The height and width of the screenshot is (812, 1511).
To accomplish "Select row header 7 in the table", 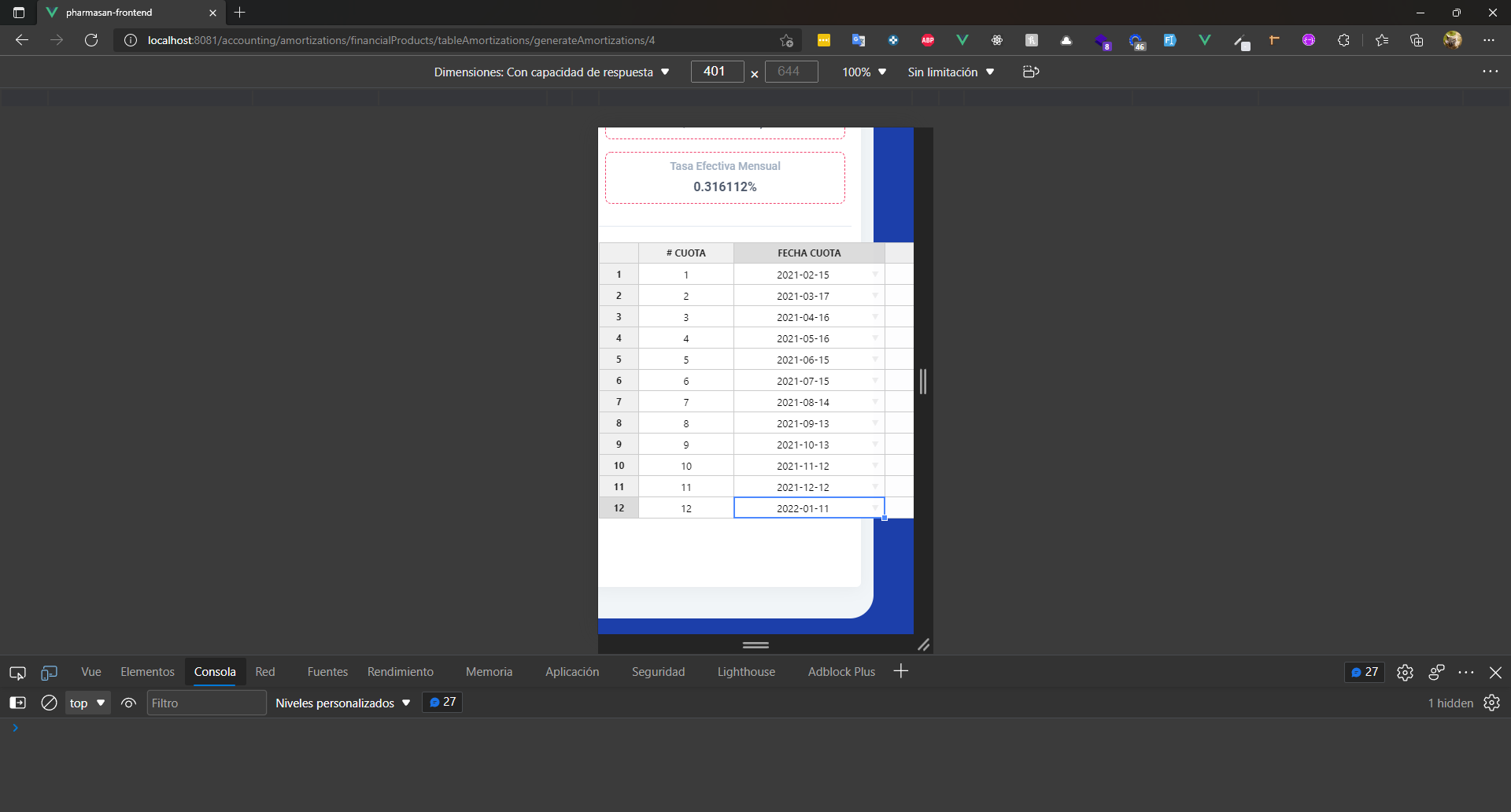I will (619, 401).
